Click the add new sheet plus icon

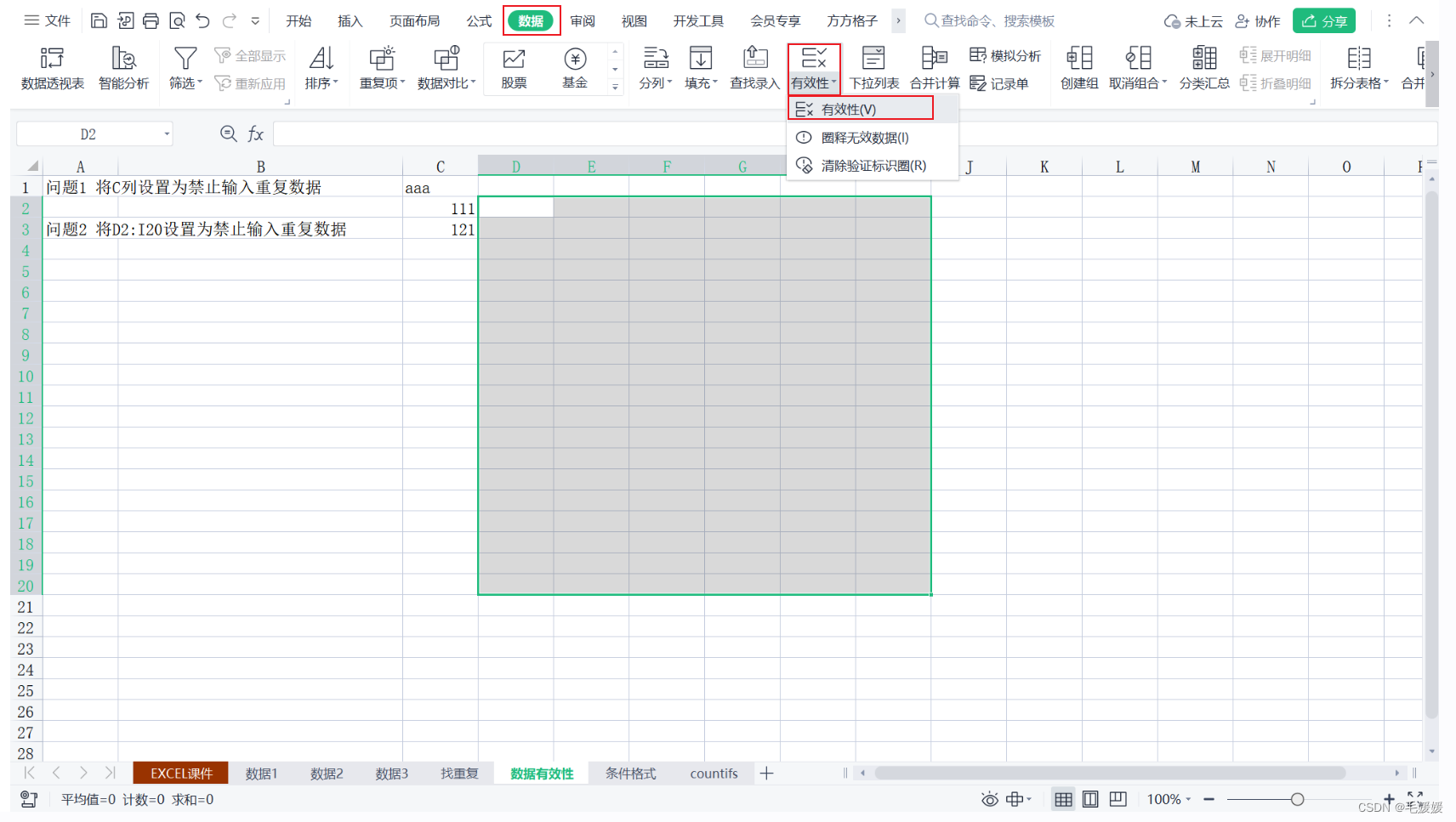pyautogui.click(x=766, y=773)
